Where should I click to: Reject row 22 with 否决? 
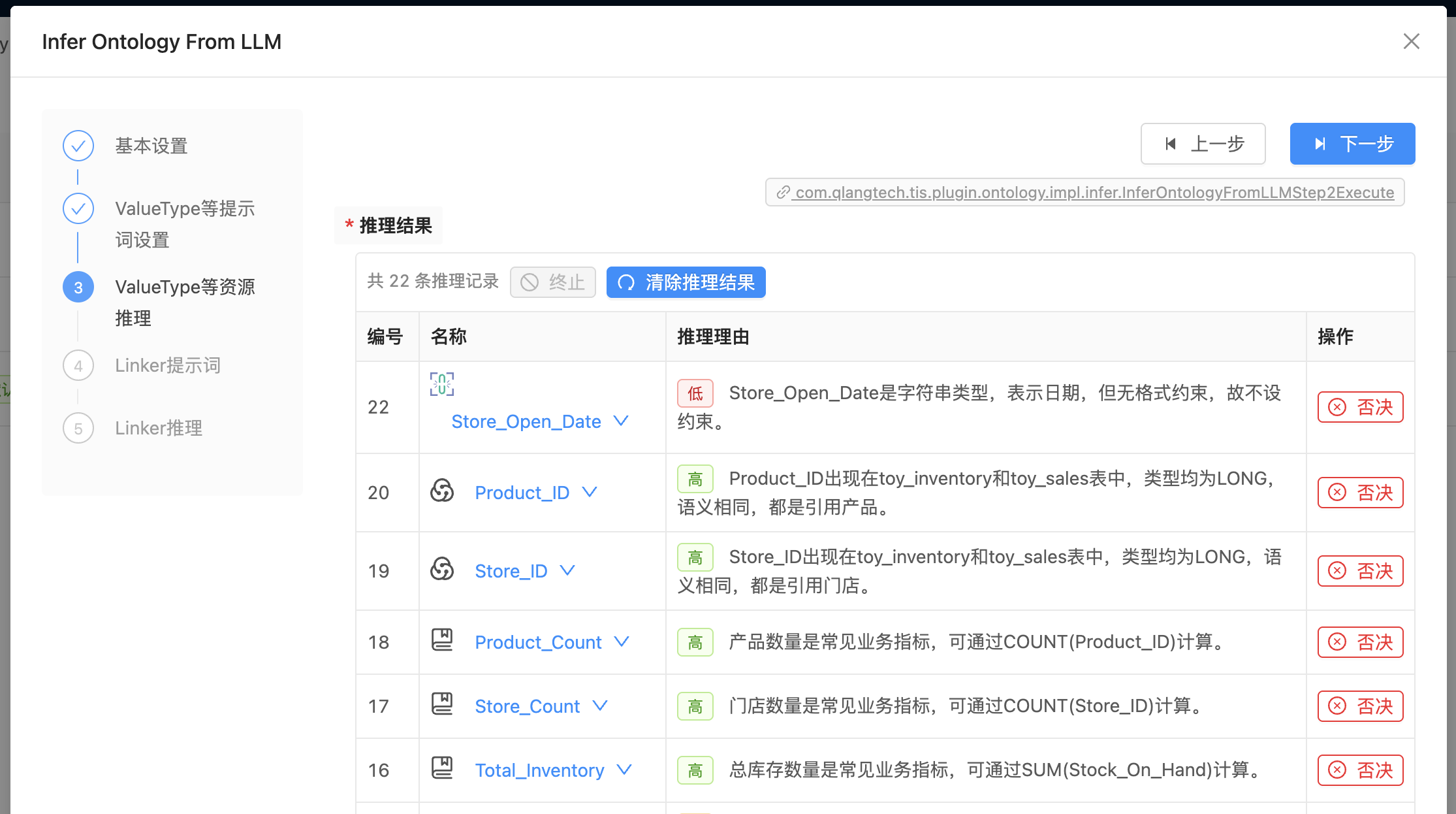tap(1361, 407)
